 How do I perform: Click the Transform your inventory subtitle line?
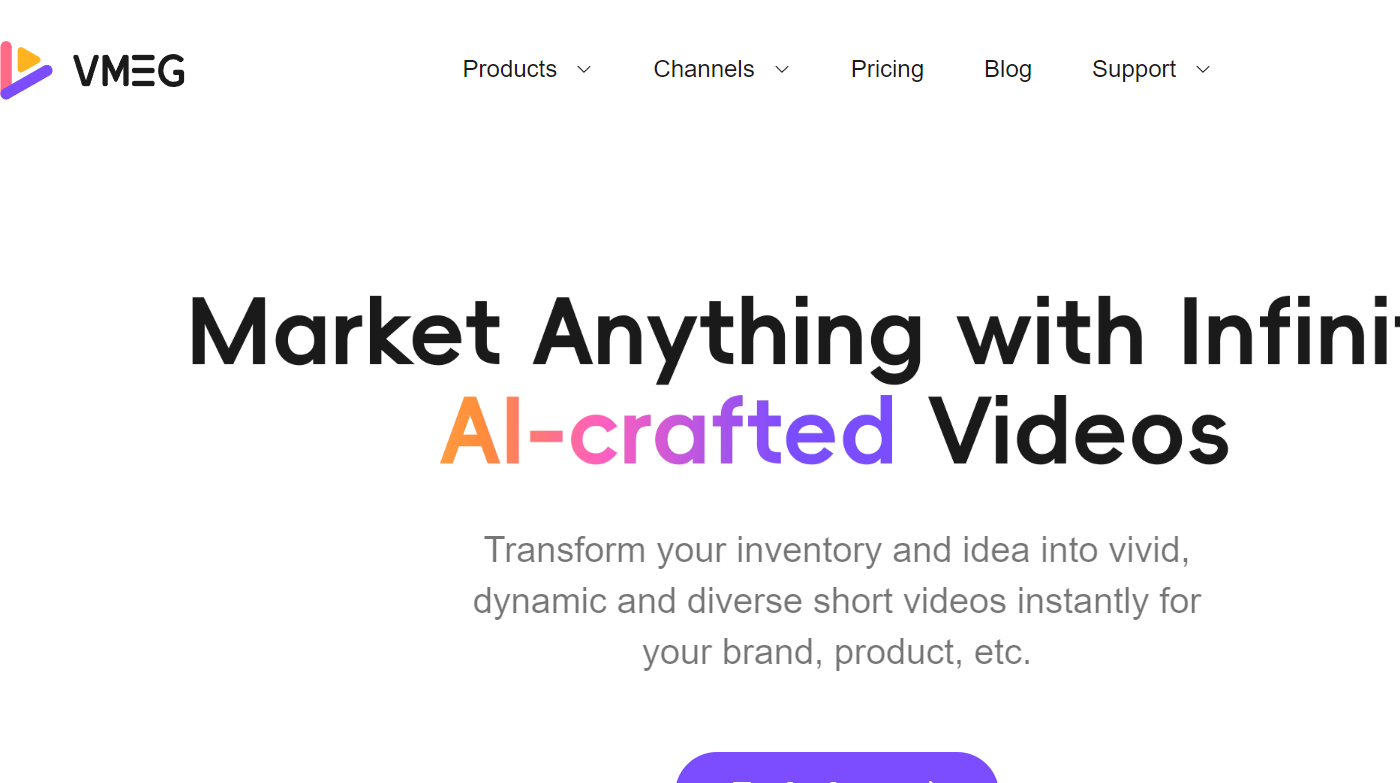pyautogui.click(x=837, y=550)
